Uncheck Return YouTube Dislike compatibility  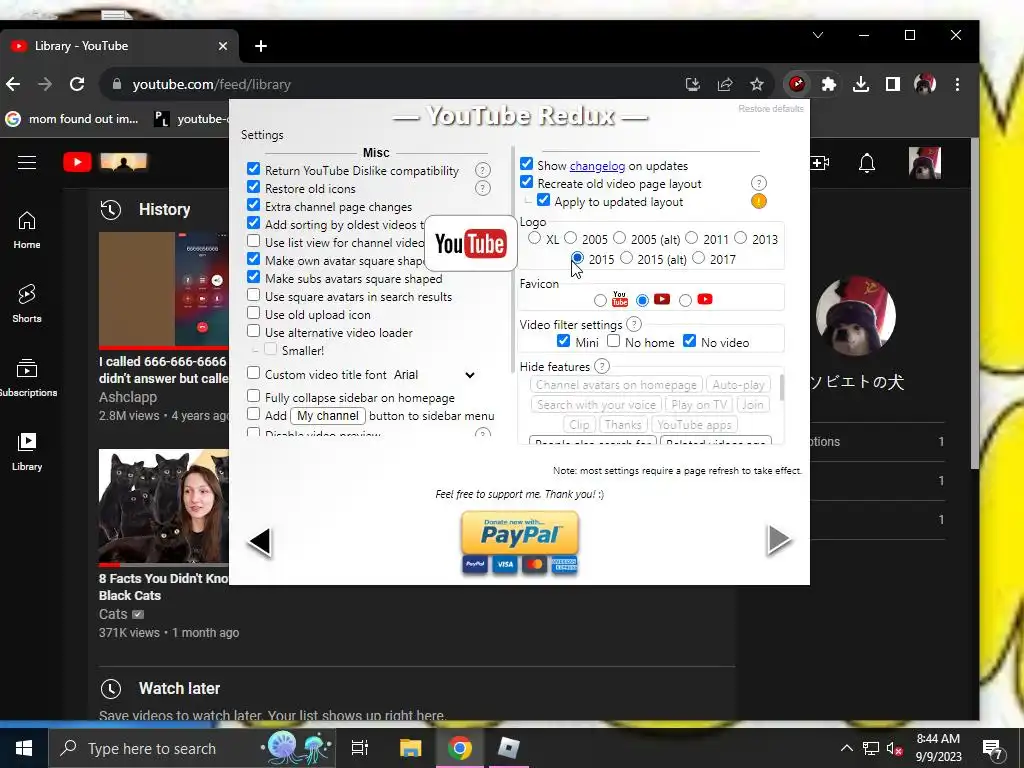coord(253,169)
